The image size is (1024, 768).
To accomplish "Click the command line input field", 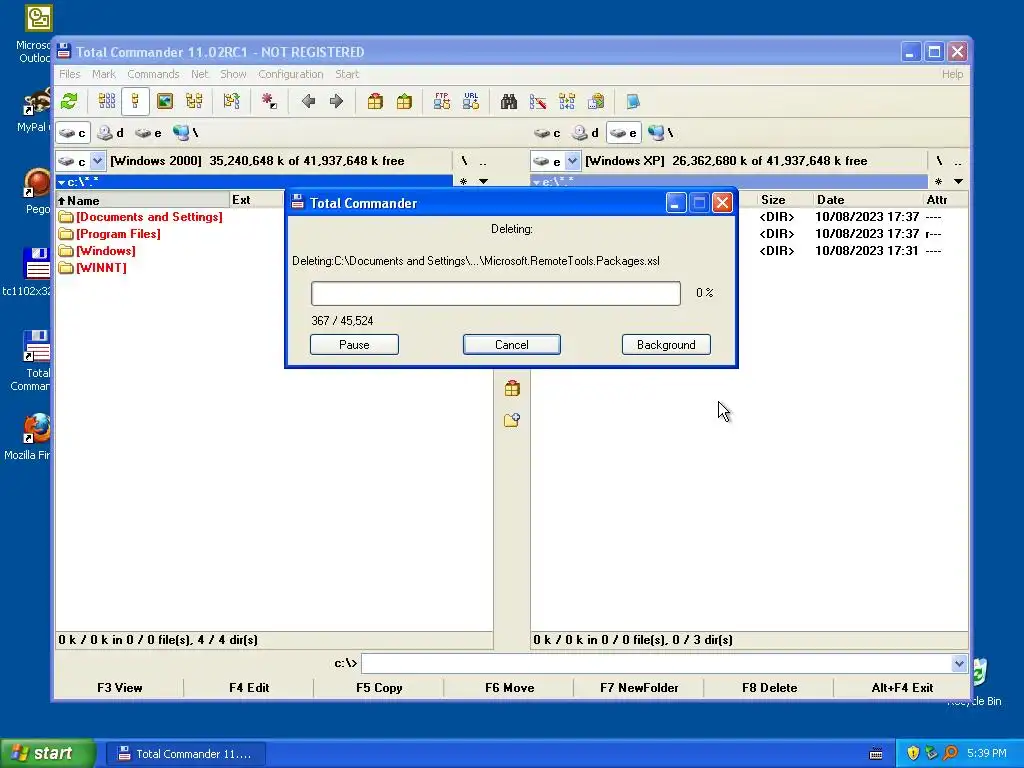I will pyautogui.click(x=656, y=664).
